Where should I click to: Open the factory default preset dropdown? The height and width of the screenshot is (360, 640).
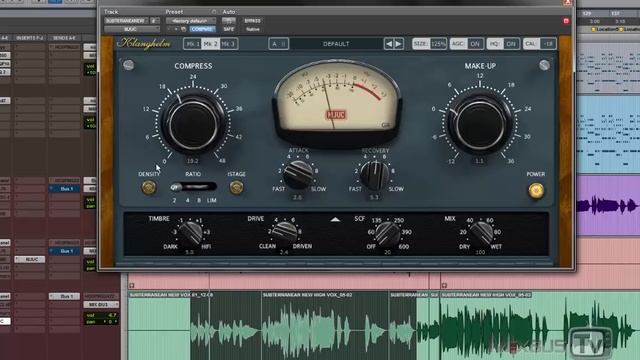[191, 20]
